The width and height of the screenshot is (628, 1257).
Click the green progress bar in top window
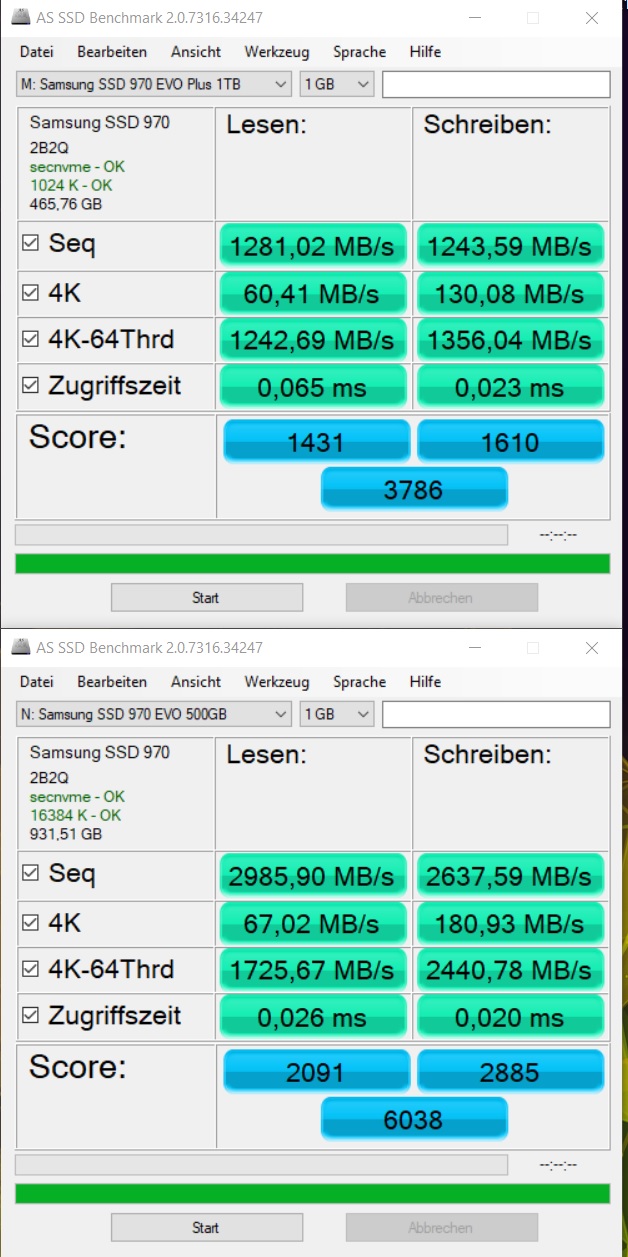(313, 563)
